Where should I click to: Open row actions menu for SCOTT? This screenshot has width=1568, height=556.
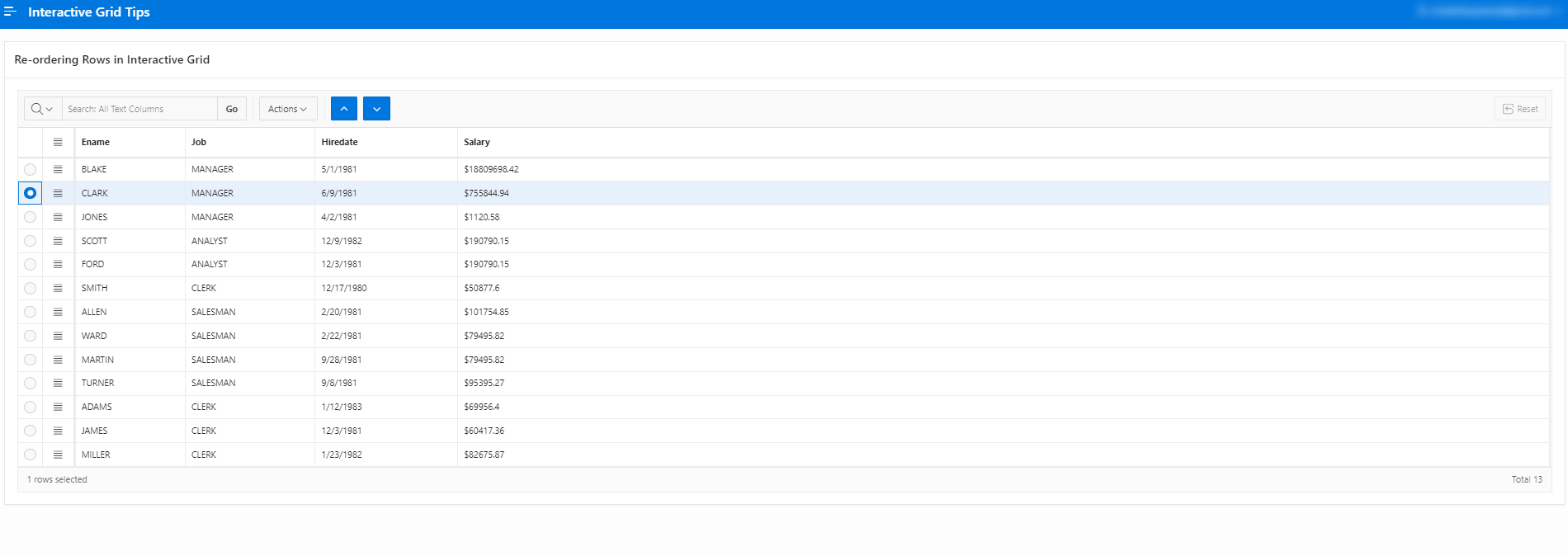pyautogui.click(x=58, y=241)
